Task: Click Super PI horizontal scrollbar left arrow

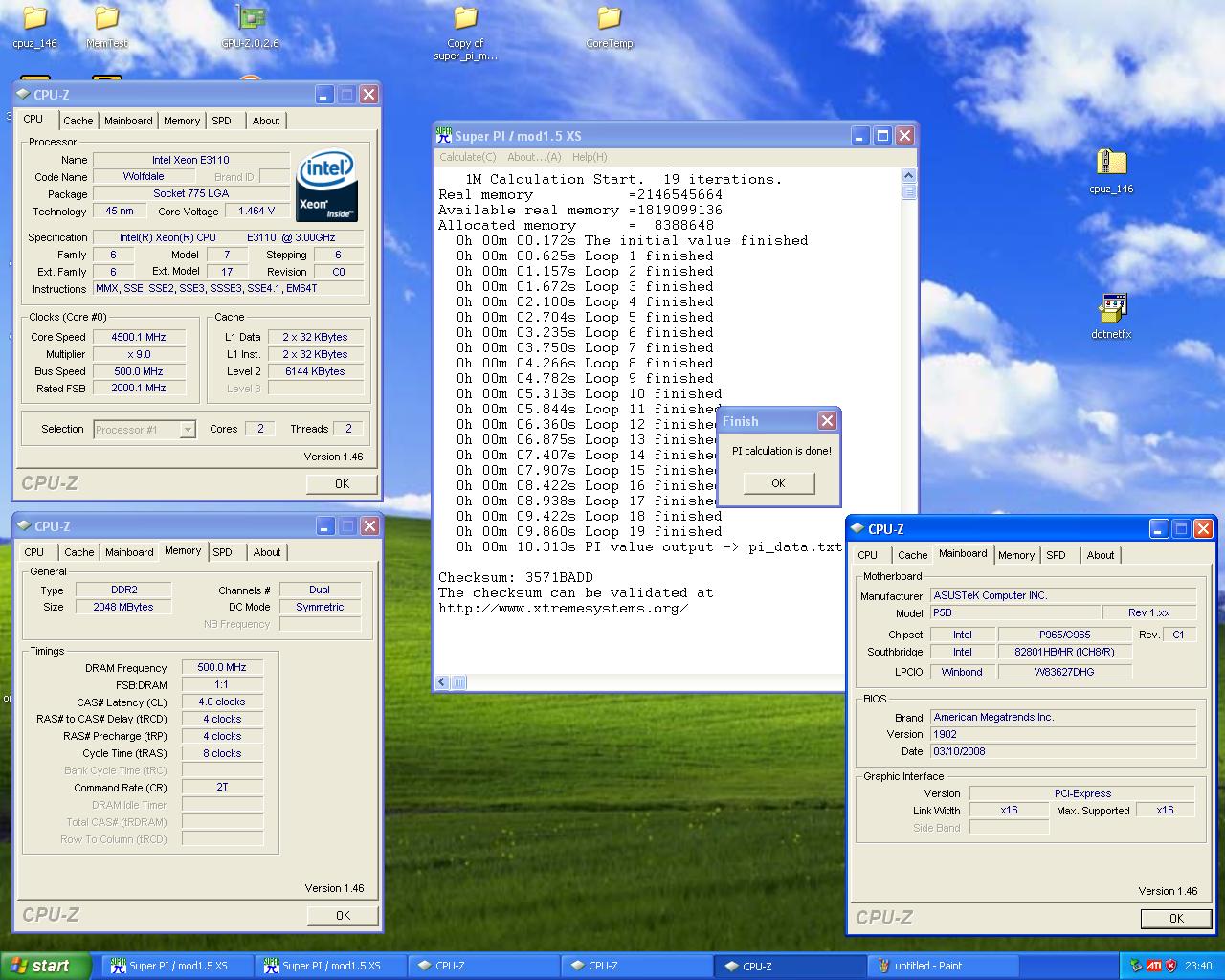Action: click(442, 682)
